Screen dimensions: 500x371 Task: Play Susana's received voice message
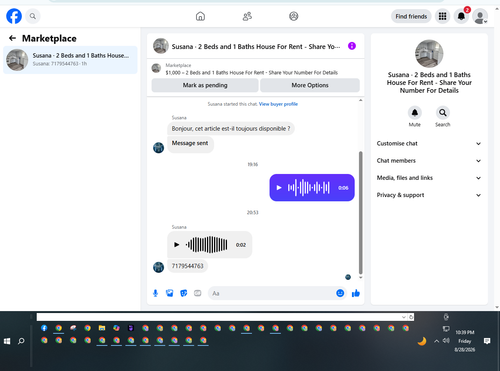[x=177, y=245]
